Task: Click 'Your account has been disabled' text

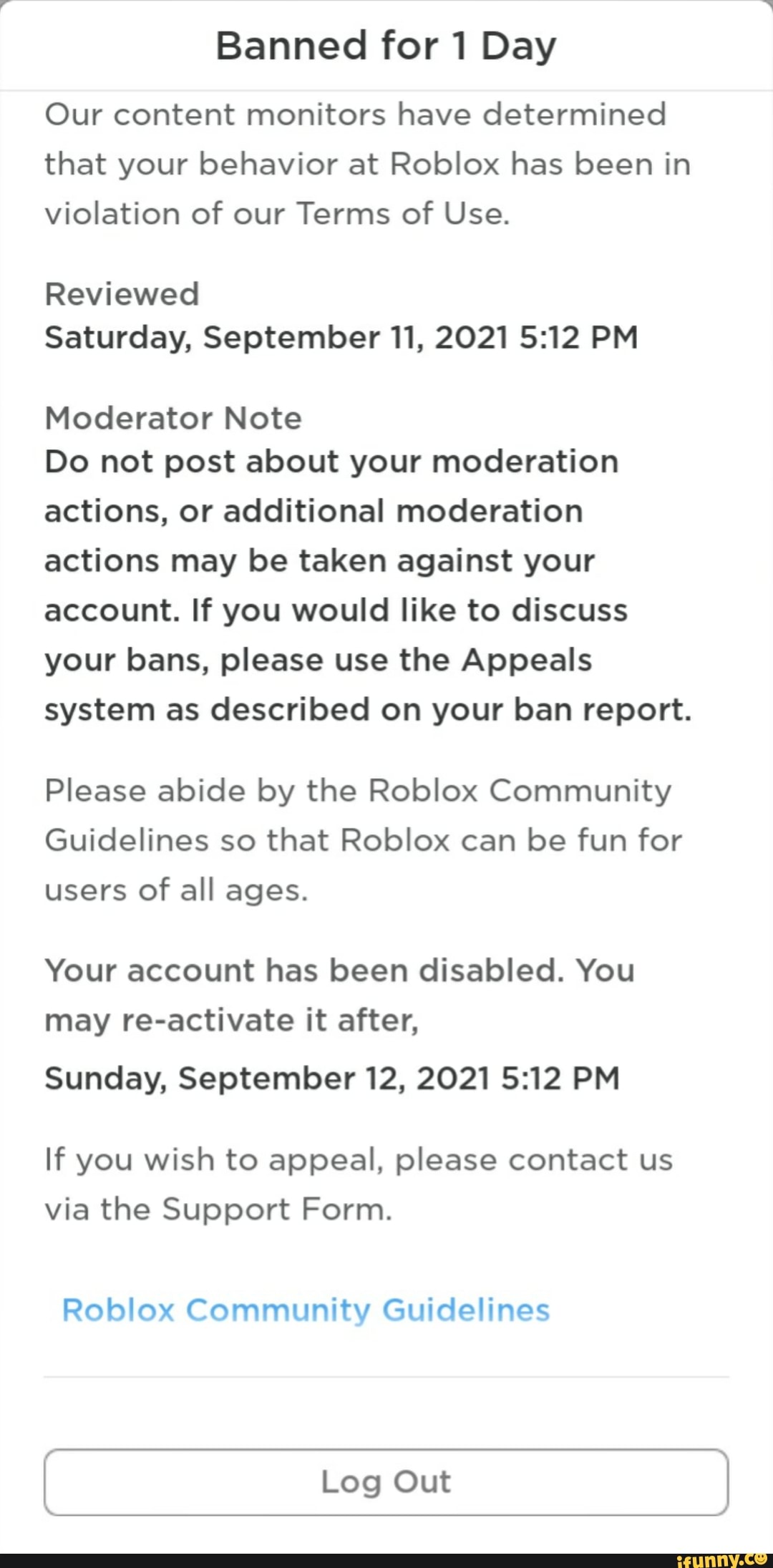Action: (x=301, y=970)
